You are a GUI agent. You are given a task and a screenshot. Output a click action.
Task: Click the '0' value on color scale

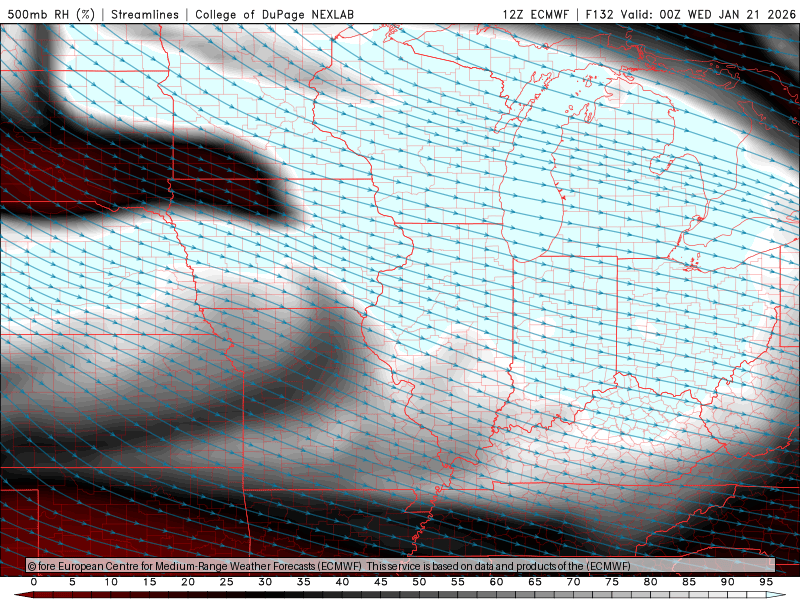(x=34, y=582)
